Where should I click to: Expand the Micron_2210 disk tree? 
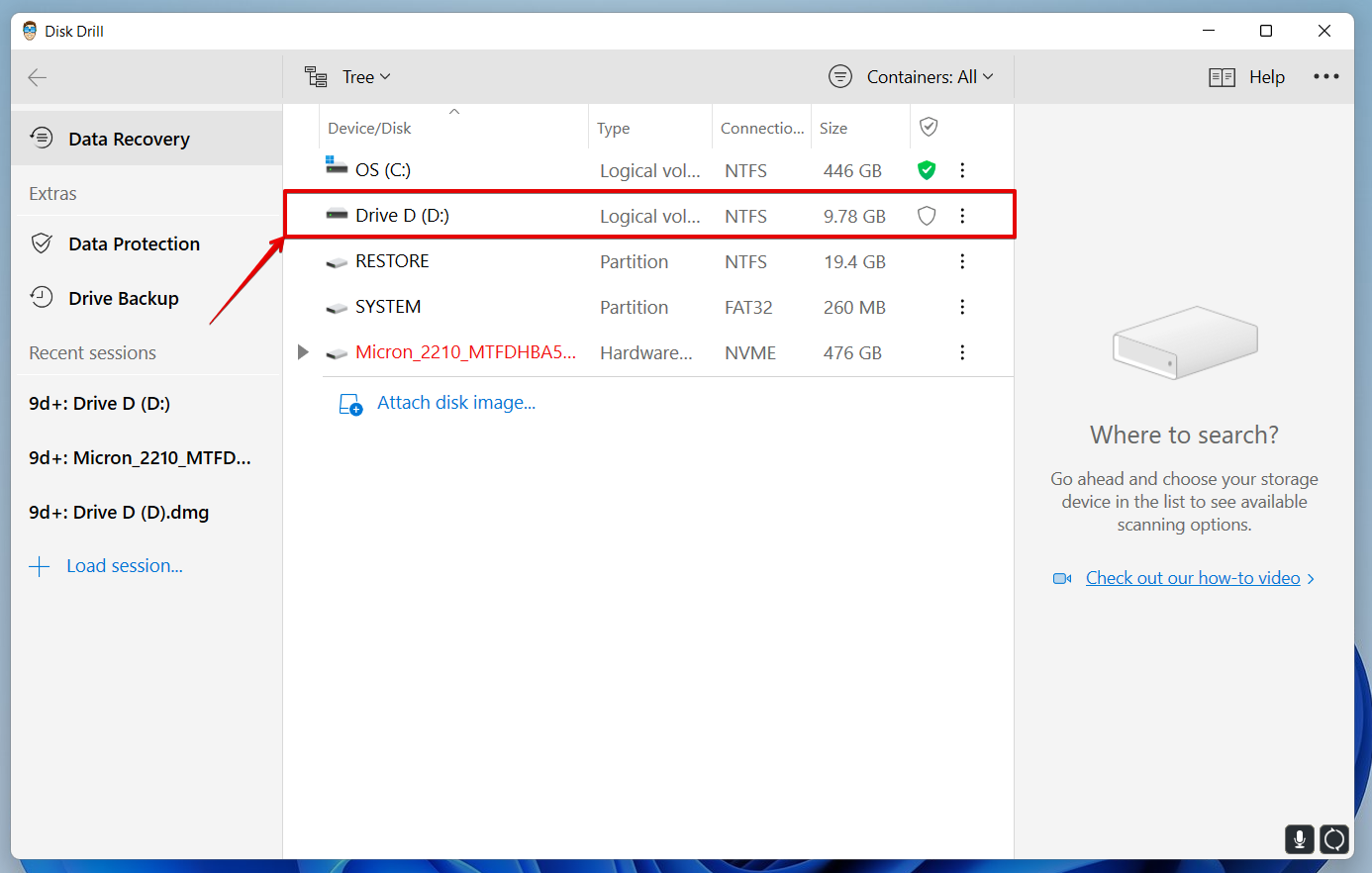(303, 352)
